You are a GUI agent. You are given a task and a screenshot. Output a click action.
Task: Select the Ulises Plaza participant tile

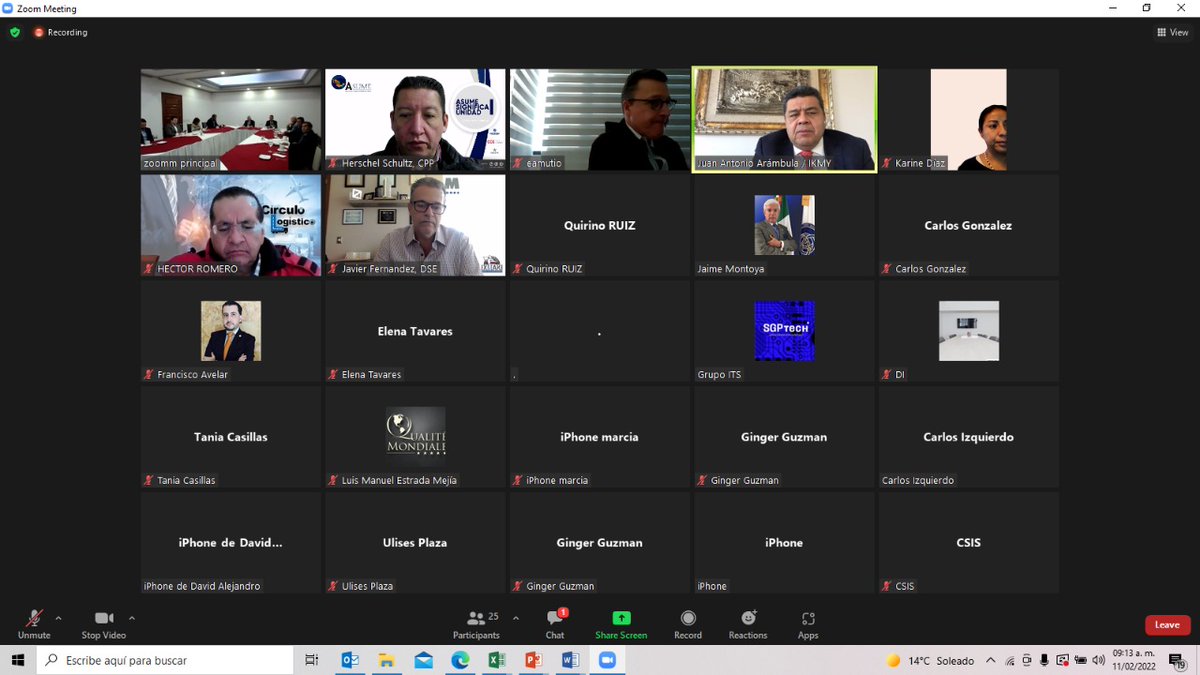[415, 542]
